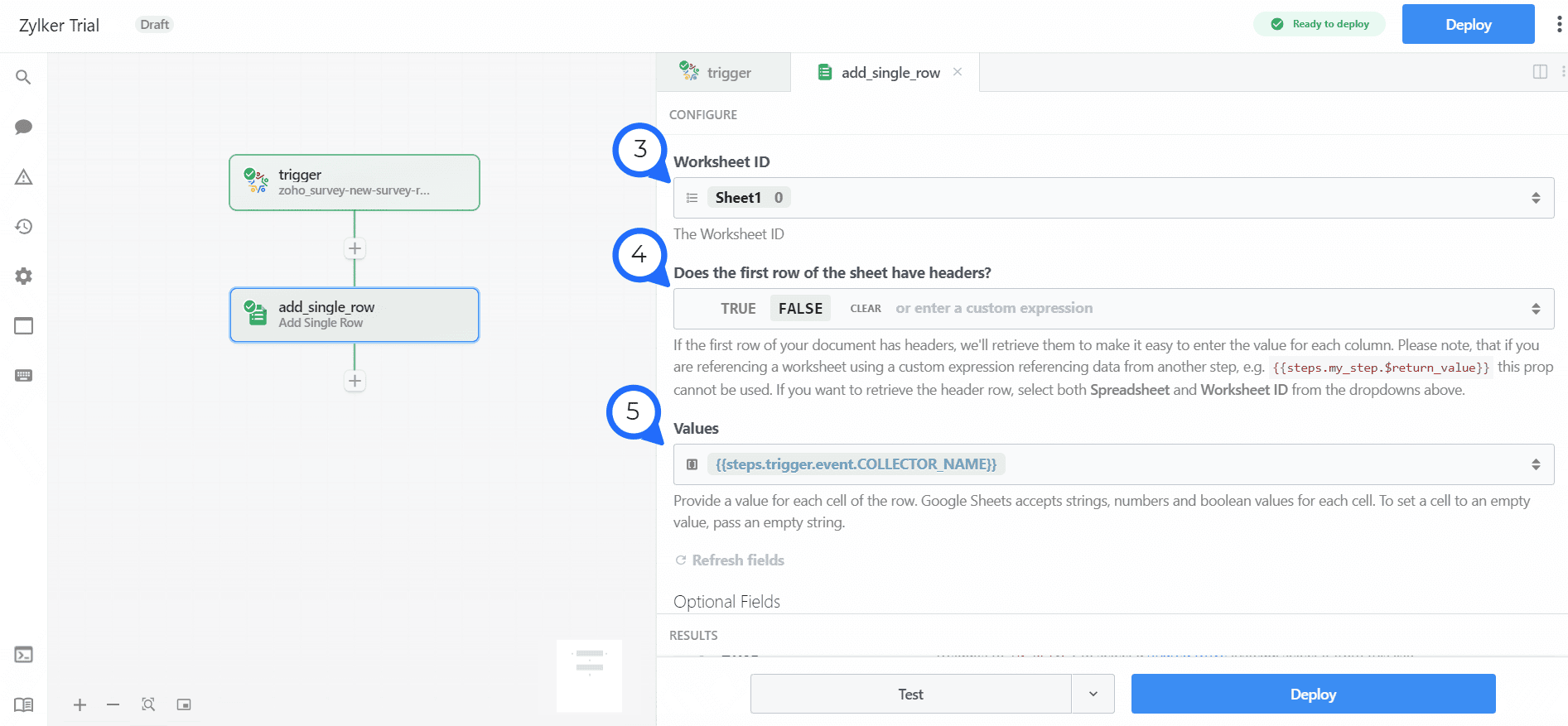Zoom in on the workflow canvas
The image size is (1568, 726).
[80, 704]
